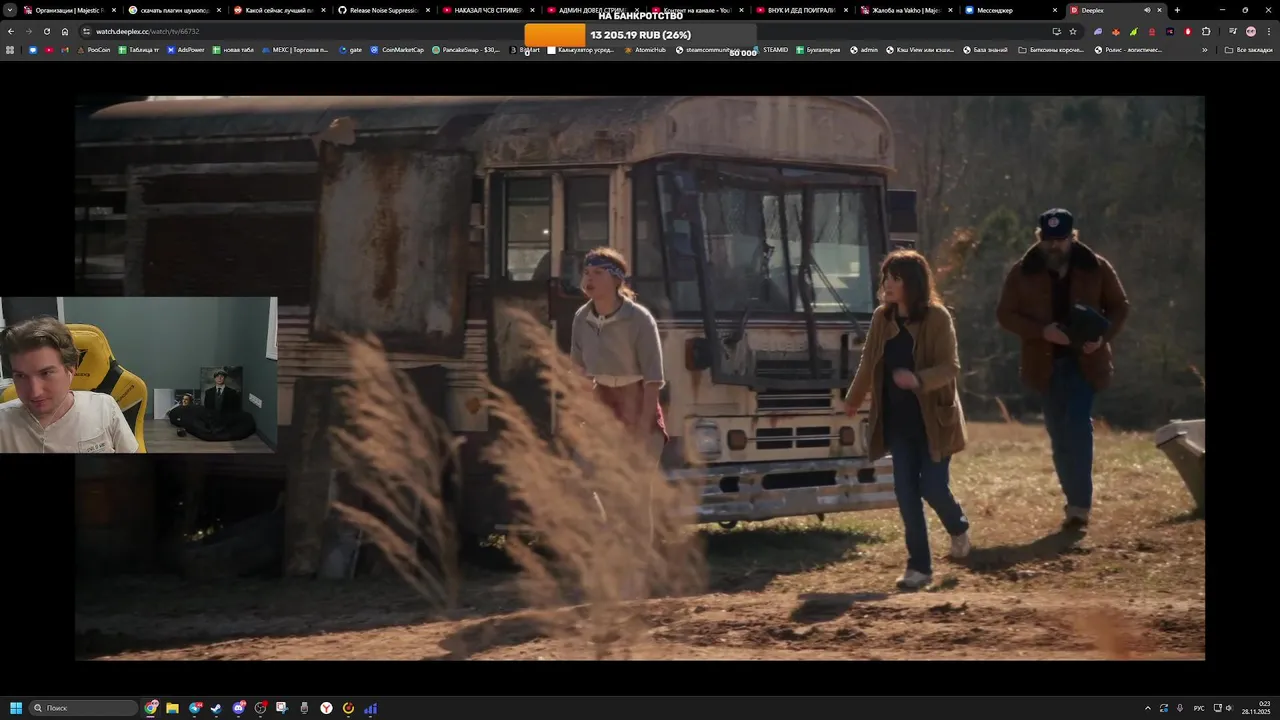Reload the page with the refresh icon
Image resolution: width=1280 pixels, height=720 pixels.
pos(46,31)
